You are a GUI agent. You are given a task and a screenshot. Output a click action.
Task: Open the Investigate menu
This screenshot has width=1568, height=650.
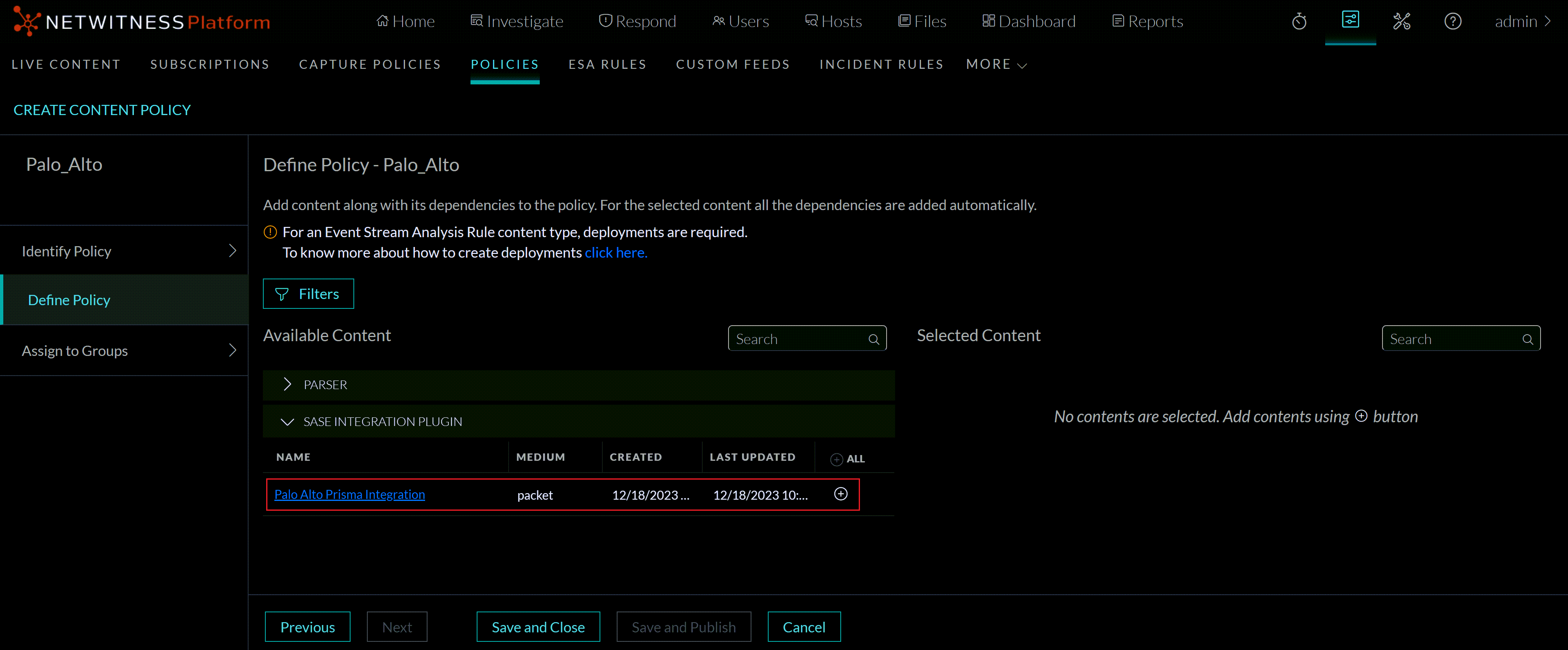click(517, 22)
